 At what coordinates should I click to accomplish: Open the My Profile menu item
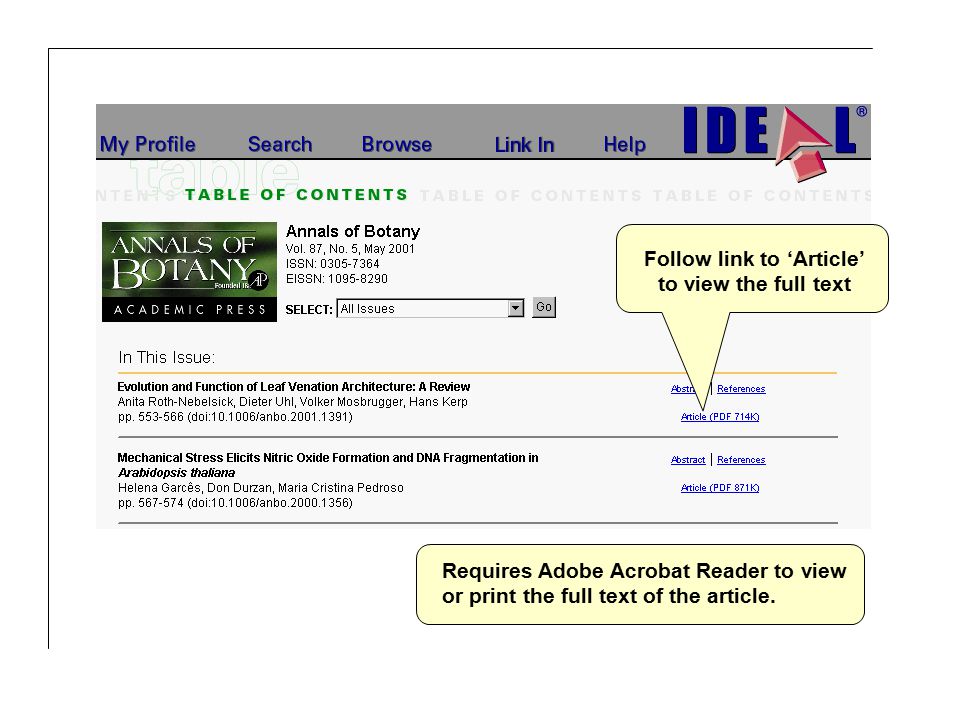(x=148, y=144)
